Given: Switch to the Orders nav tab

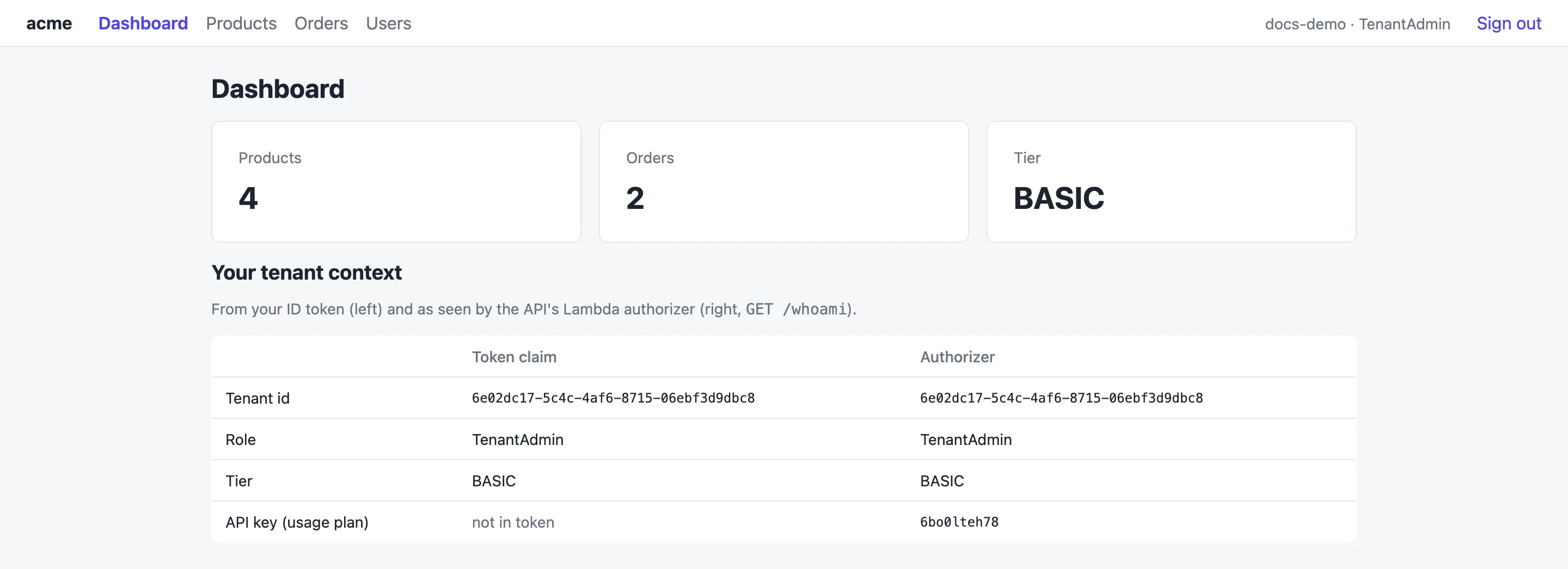Looking at the screenshot, I should (321, 23).
